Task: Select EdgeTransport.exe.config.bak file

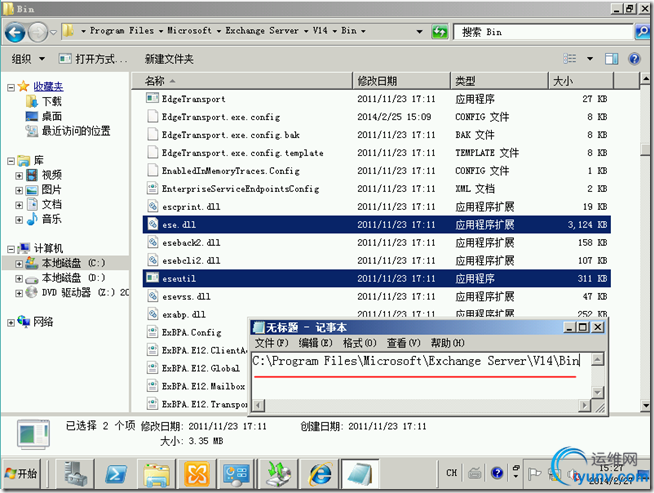Action: coord(231,135)
